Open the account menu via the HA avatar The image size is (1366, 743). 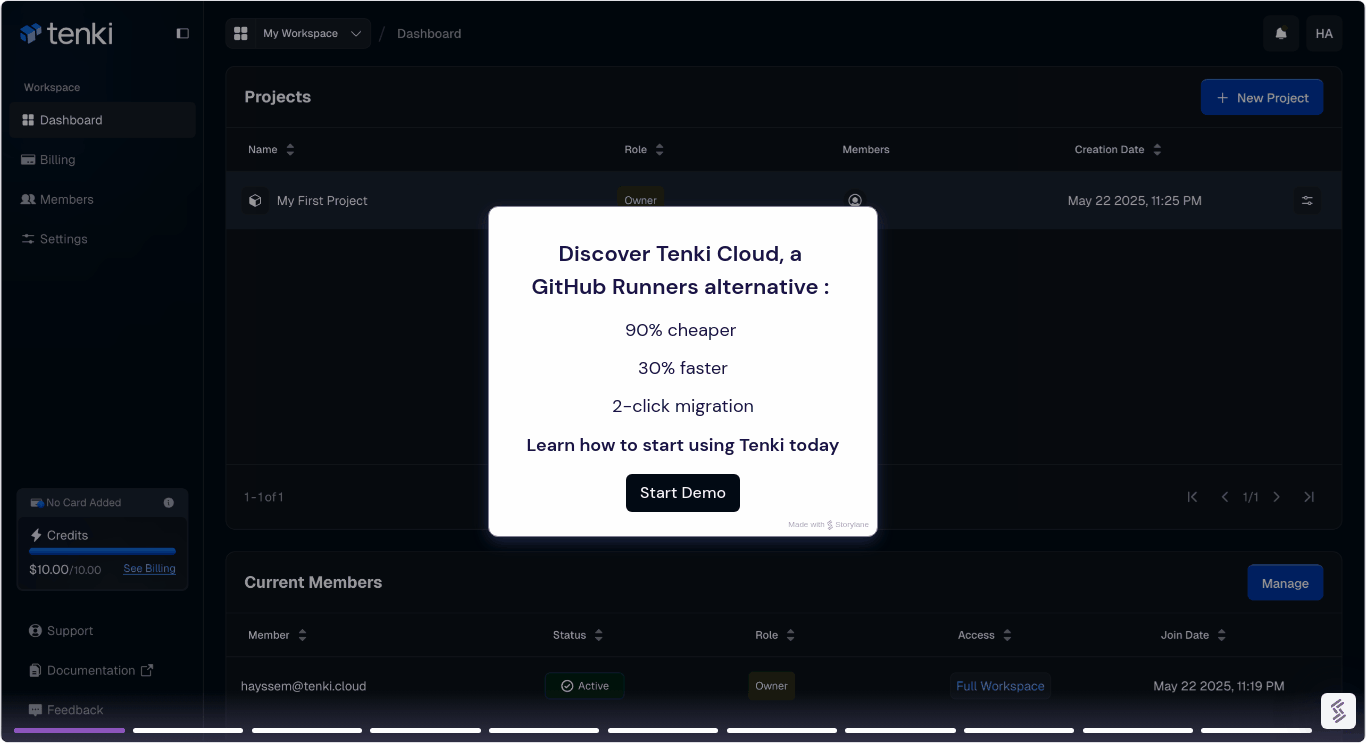click(x=1323, y=33)
